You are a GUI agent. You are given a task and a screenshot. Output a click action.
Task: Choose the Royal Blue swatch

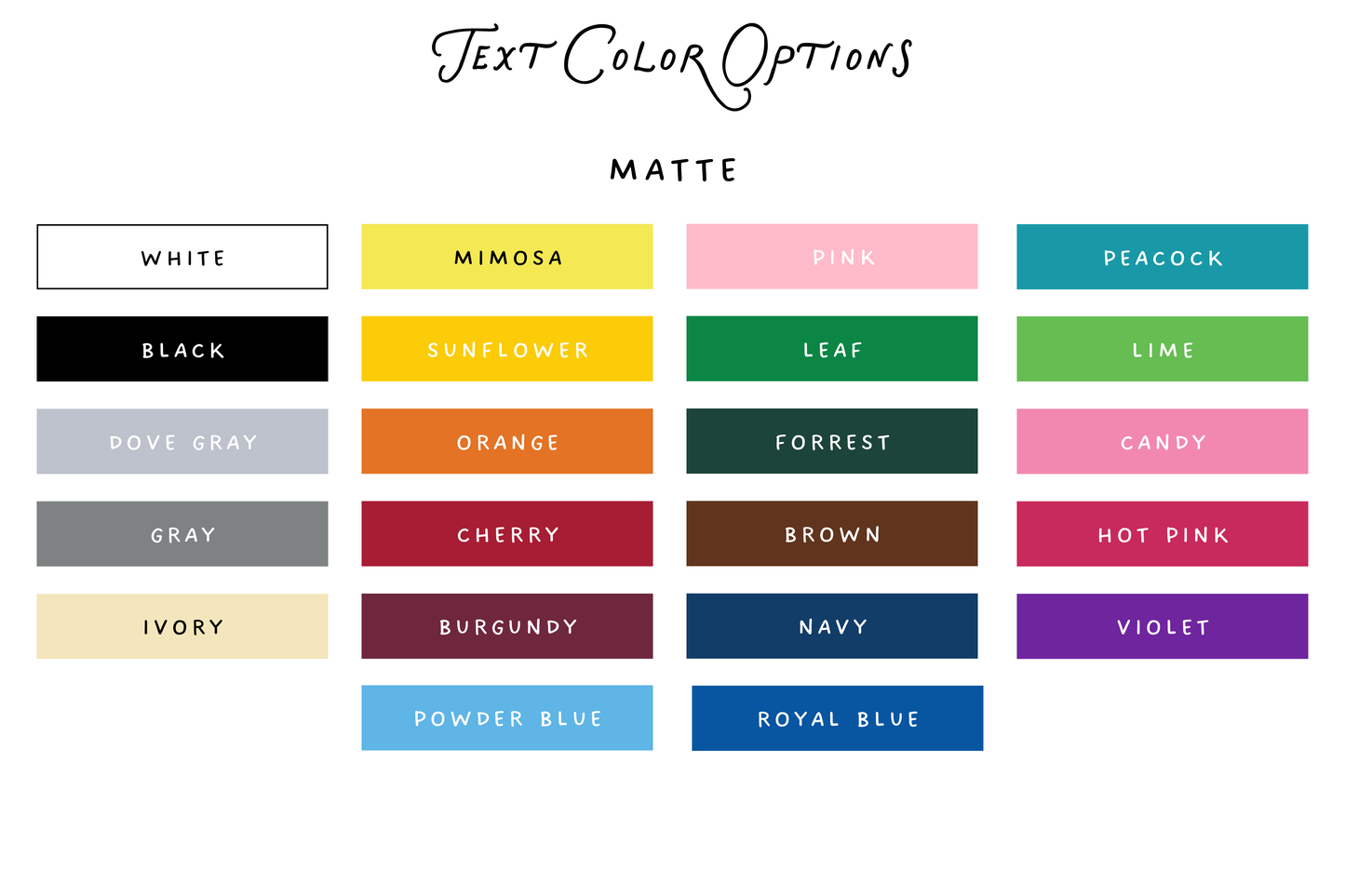(838, 718)
